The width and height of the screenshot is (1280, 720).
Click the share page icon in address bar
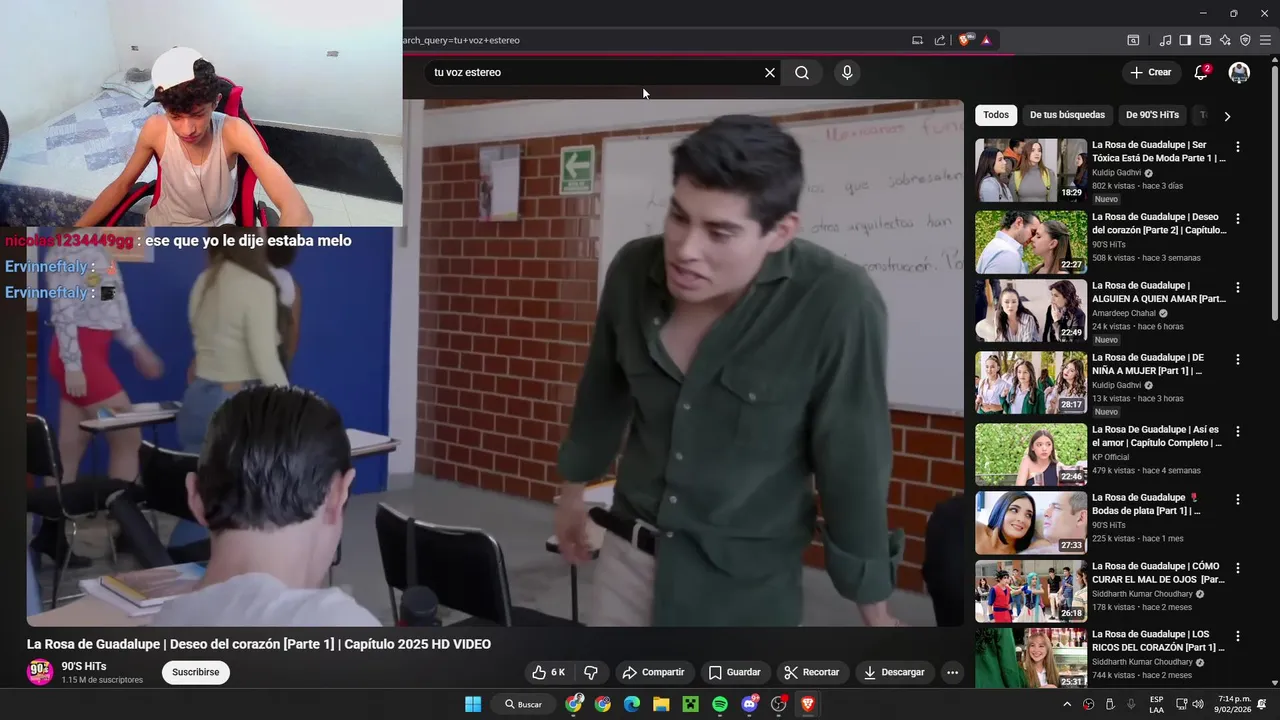940,40
